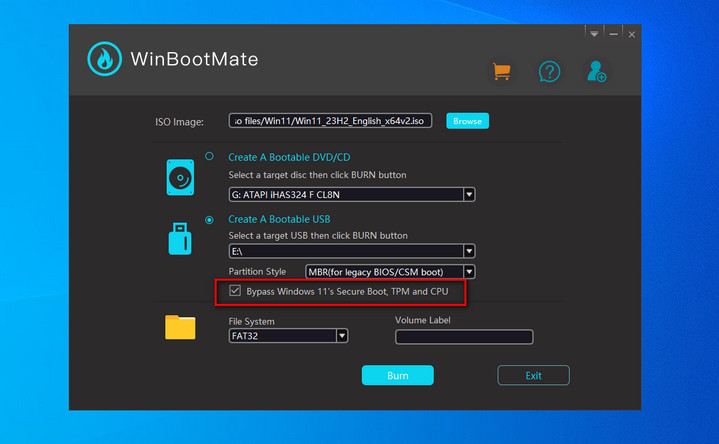Click the USB flash drive icon
719x444 pixels.
click(180, 239)
